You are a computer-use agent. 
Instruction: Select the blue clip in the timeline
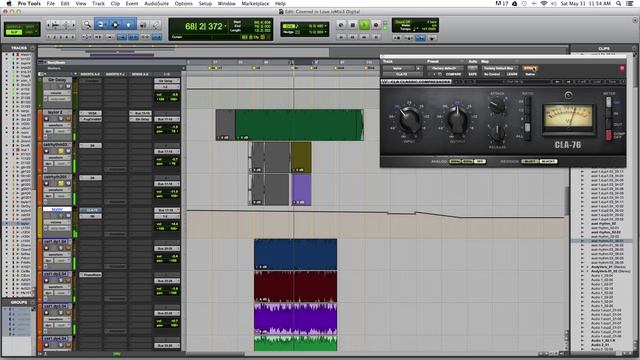(x=296, y=254)
